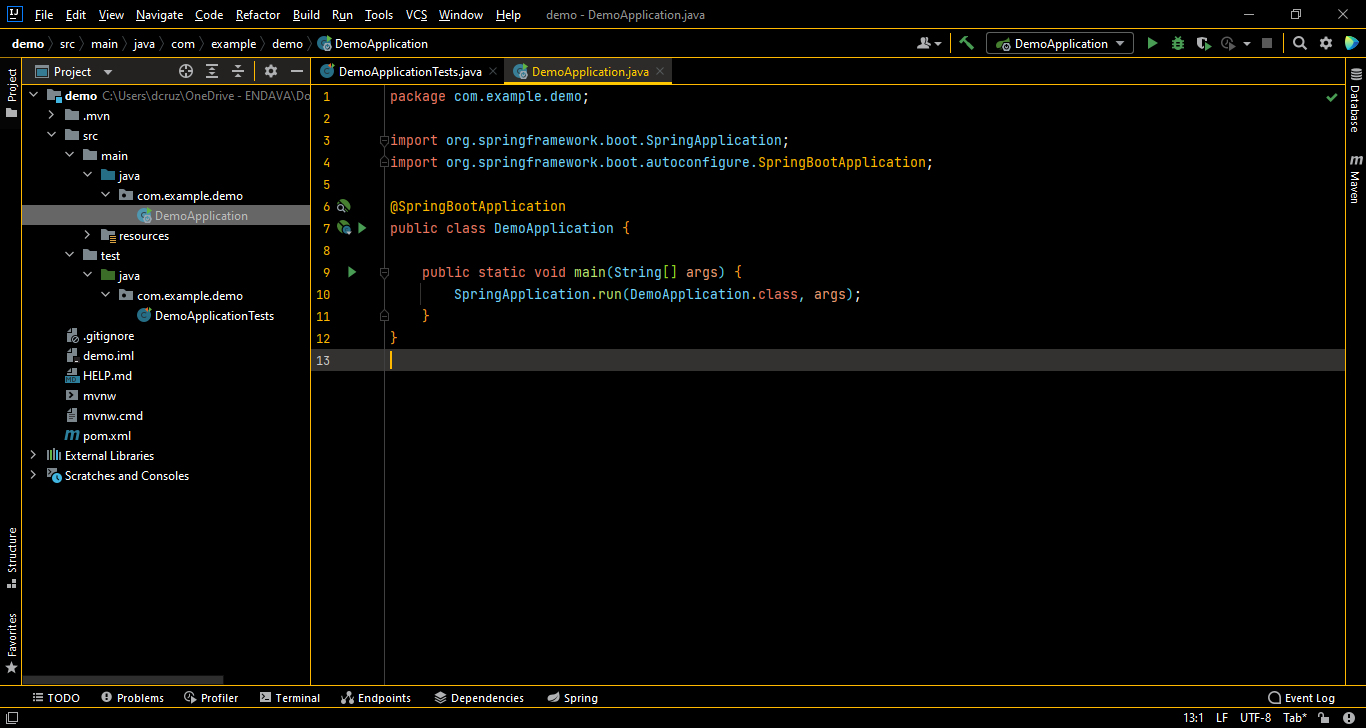Screen dimensions: 1366x728
Task: Open the Event Log
Action: pyautogui.click(x=1301, y=698)
